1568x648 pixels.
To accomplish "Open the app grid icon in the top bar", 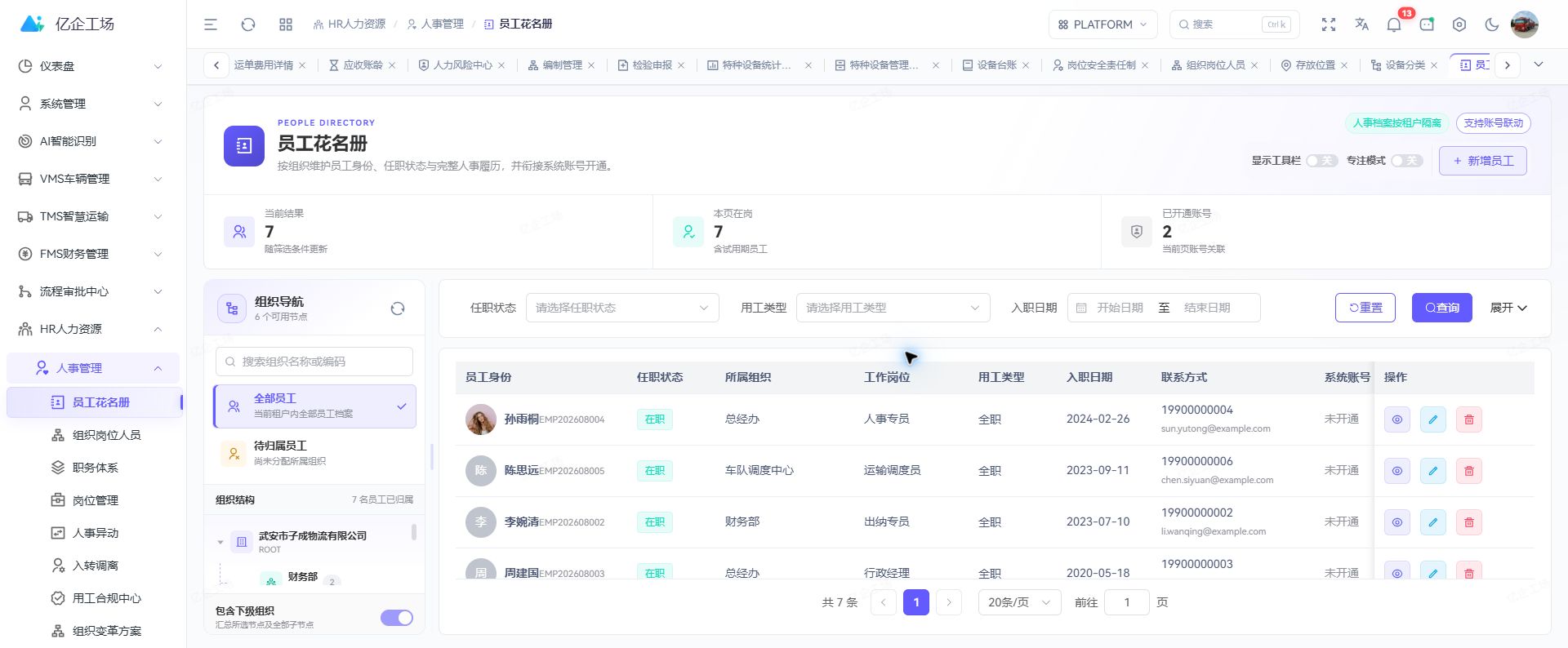I will point(286,24).
